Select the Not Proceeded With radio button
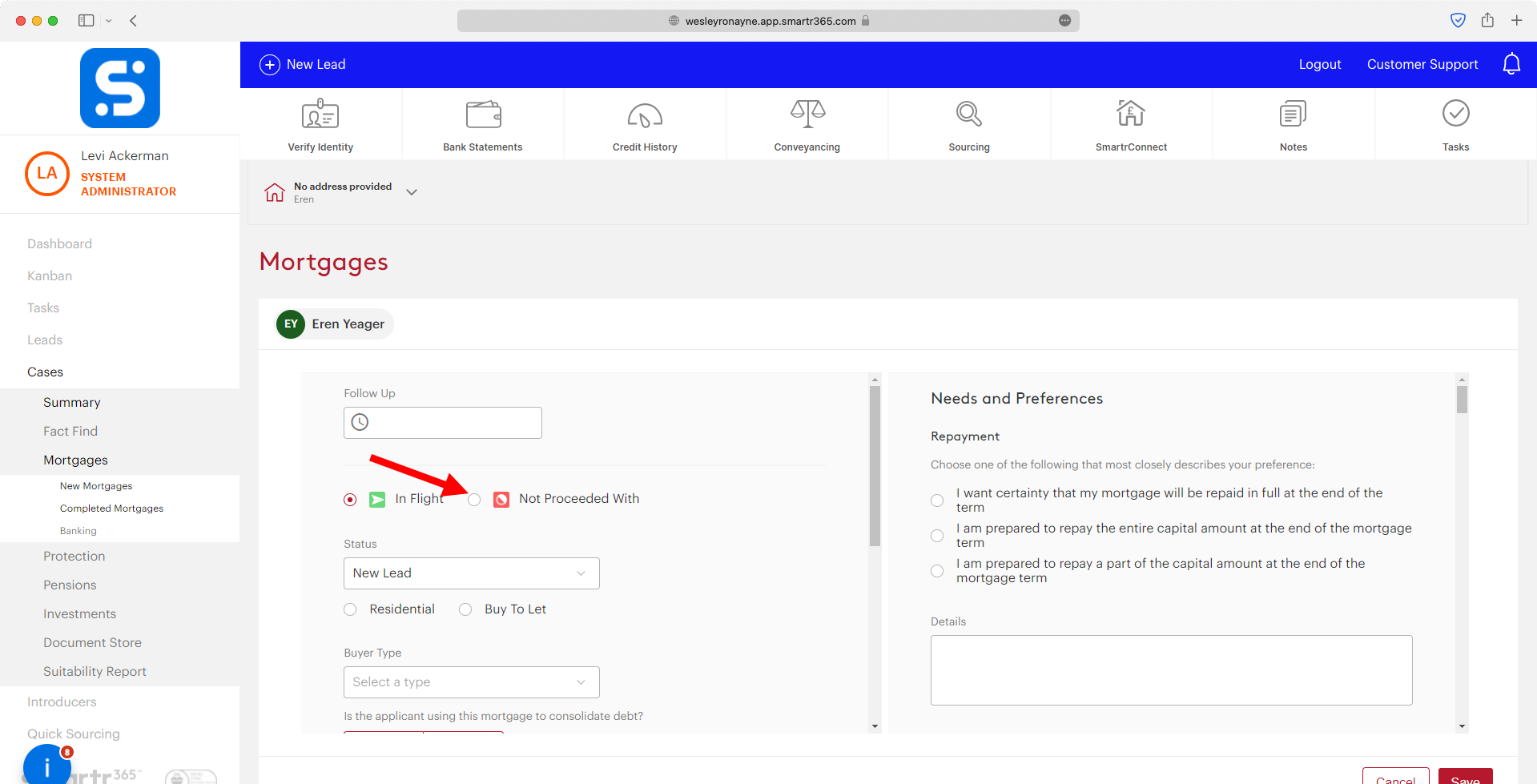Screen dimensions: 1537x784 474,500
